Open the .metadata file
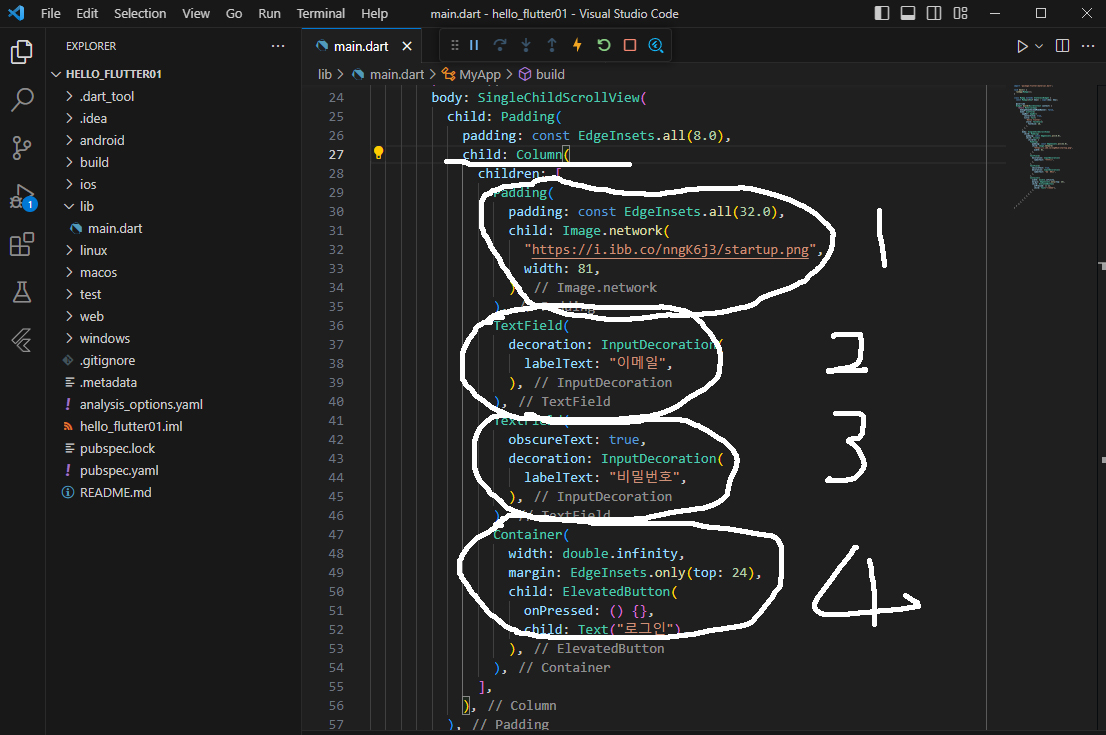 pyautogui.click(x=174, y=382)
